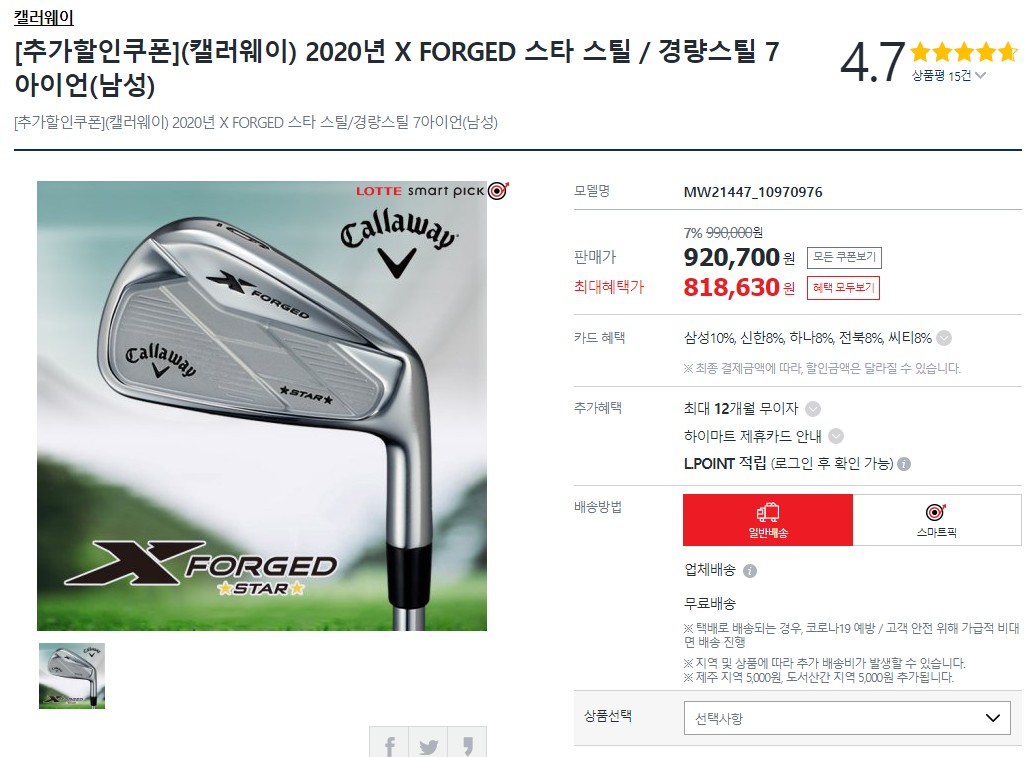Expand 하이마트 제휴카드 안내 details
Image resolution: width=1032 pixels, height=757 pixels.
pyautogui.click(x=836, y=436)
